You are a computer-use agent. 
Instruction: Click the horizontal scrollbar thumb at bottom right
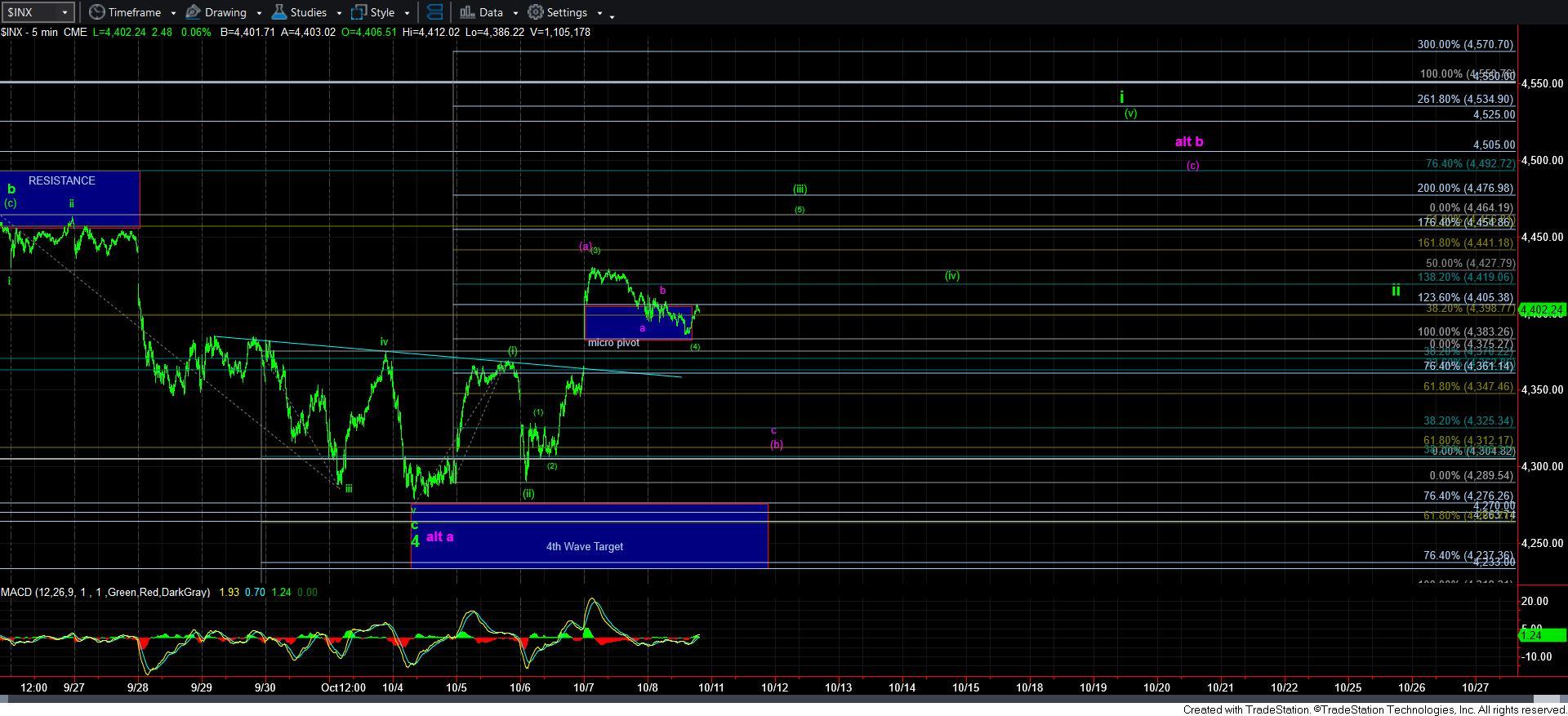(1548, 699)
